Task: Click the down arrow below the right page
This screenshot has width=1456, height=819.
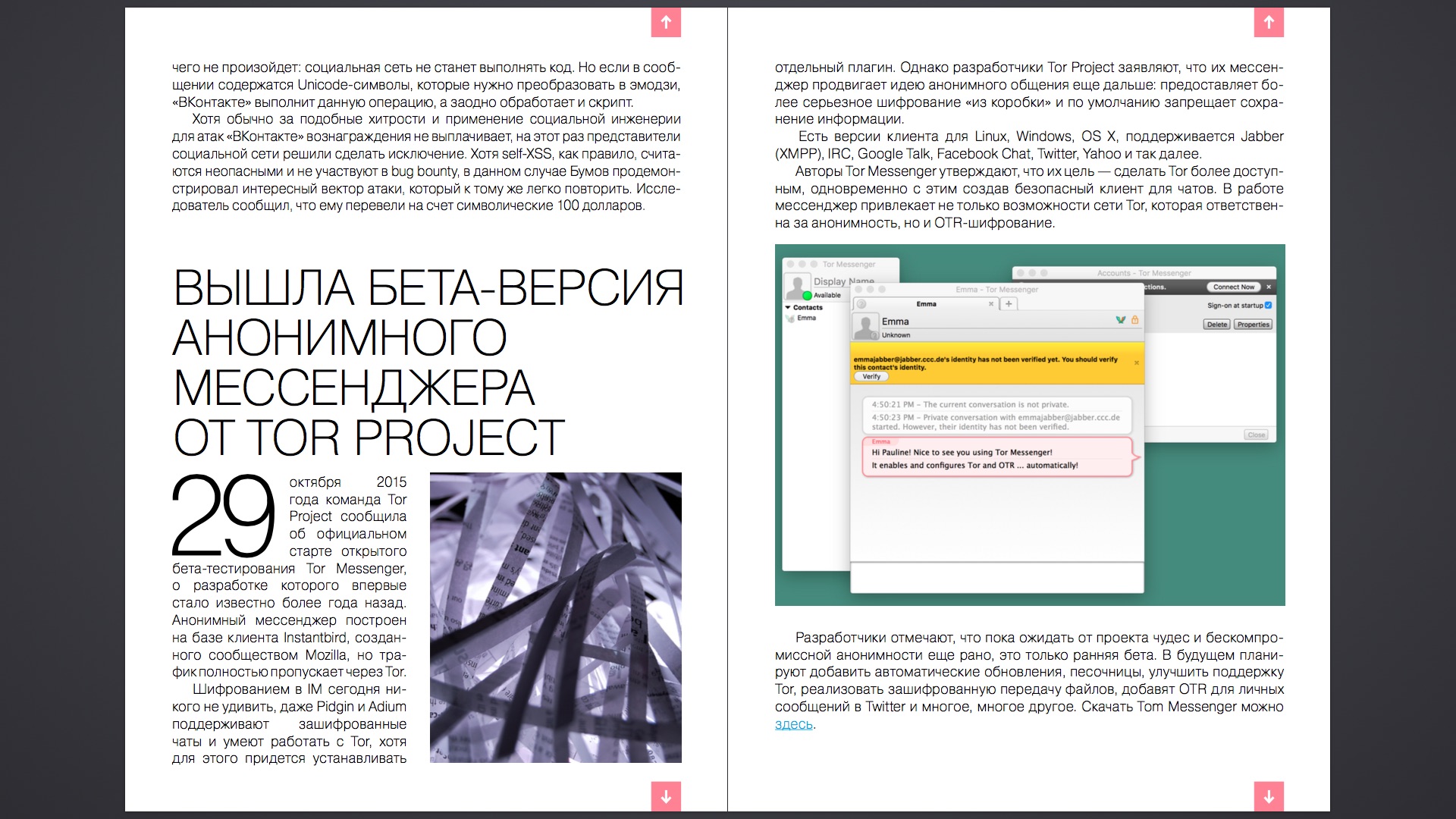Action: tap(1269, 796)
